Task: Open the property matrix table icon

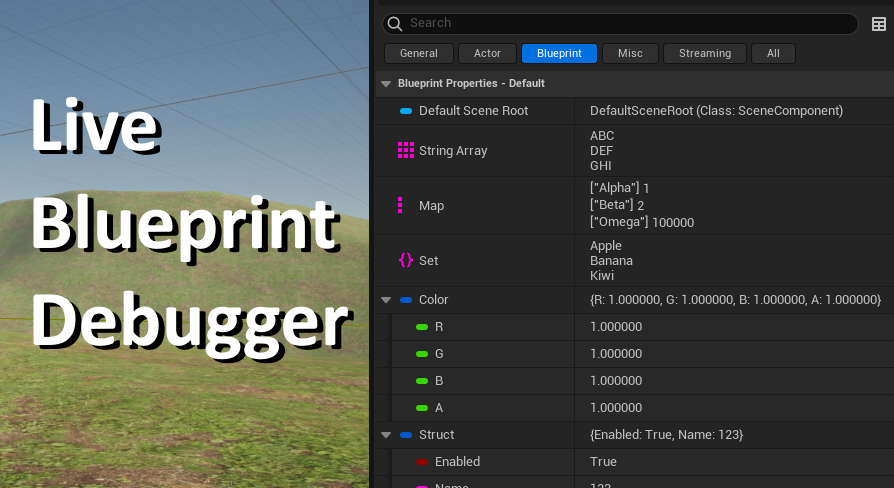Action: pos(879,24)
